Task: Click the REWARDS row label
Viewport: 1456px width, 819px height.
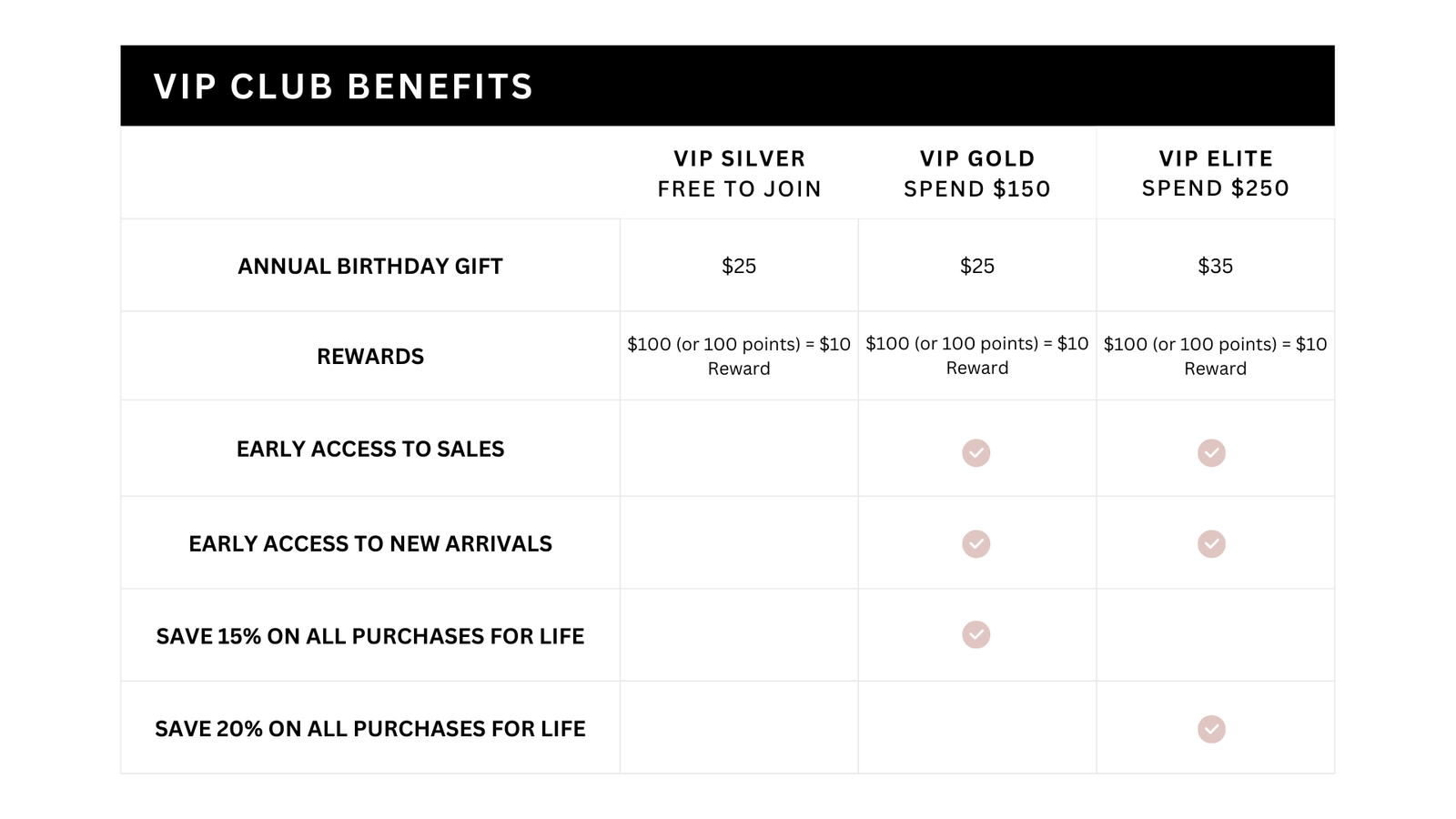Action: pos(370,356)
